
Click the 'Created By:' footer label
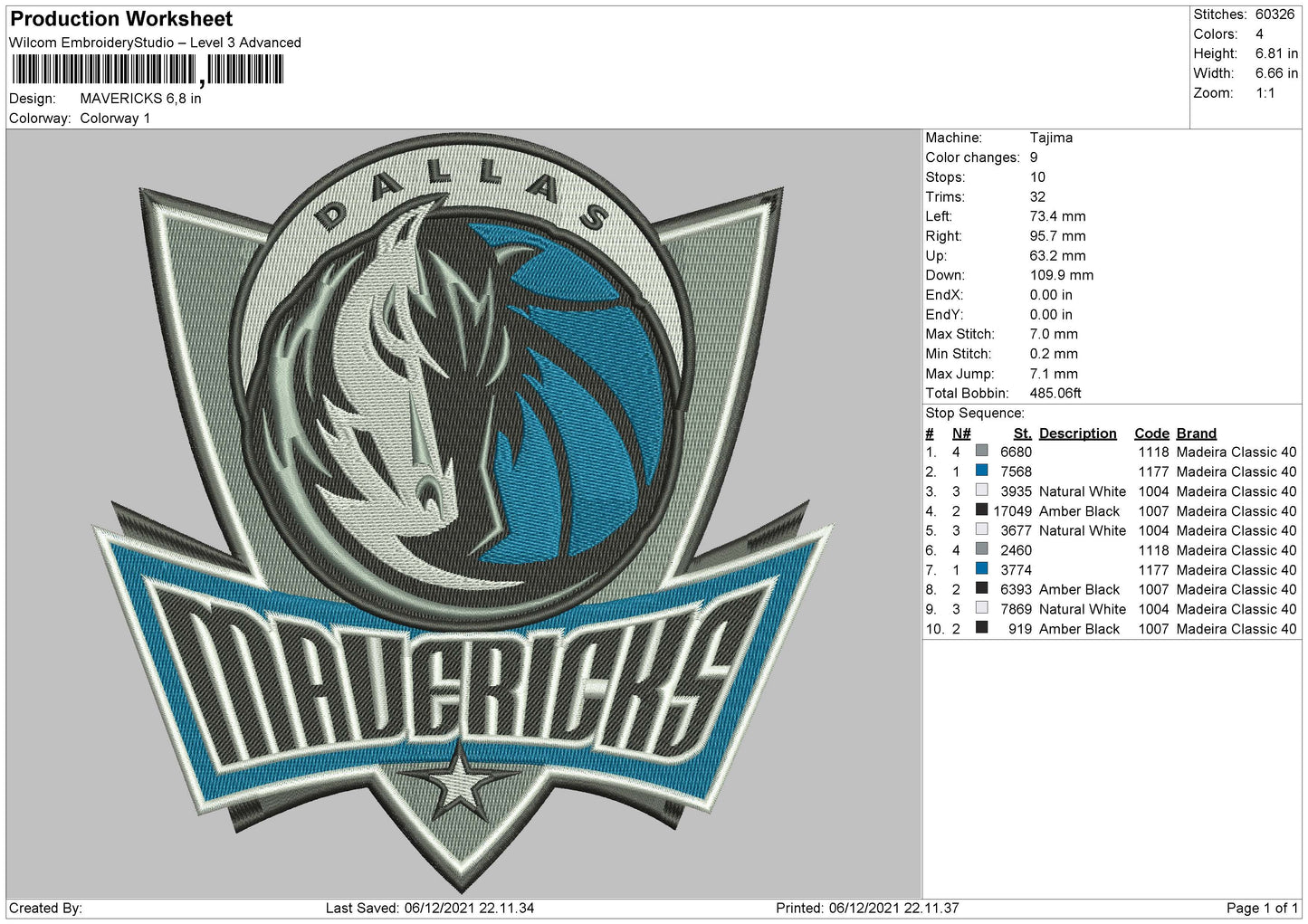(x=45, y=908)
